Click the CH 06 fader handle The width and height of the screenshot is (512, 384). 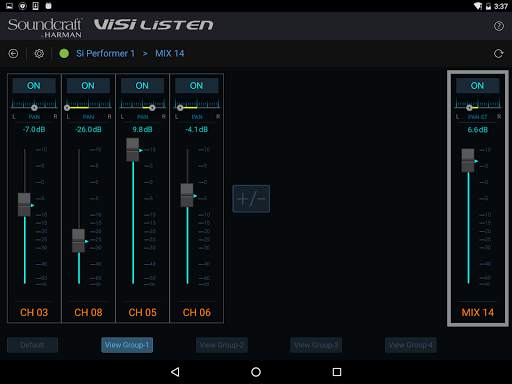pyautogui.click(x=187, y=195)
